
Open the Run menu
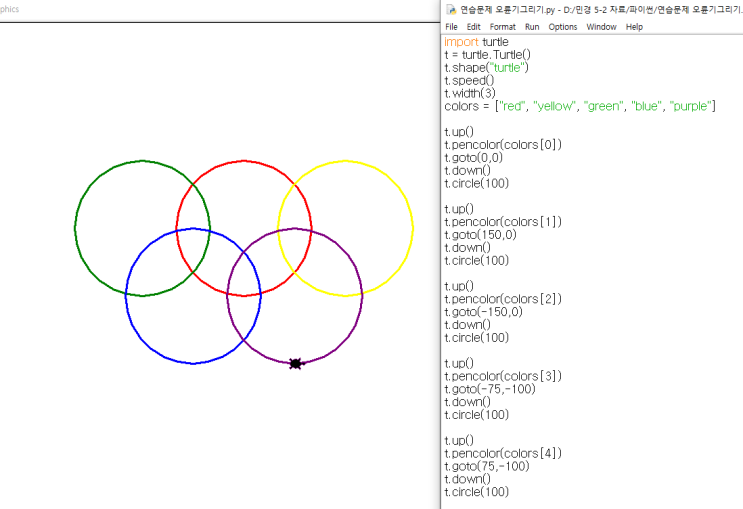pos(532,27)
